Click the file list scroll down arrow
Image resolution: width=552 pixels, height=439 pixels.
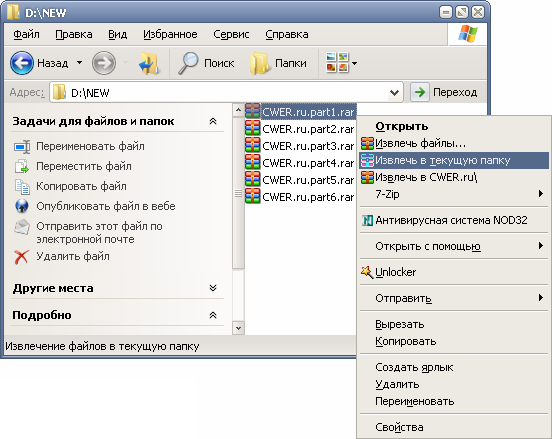point(238,328)
